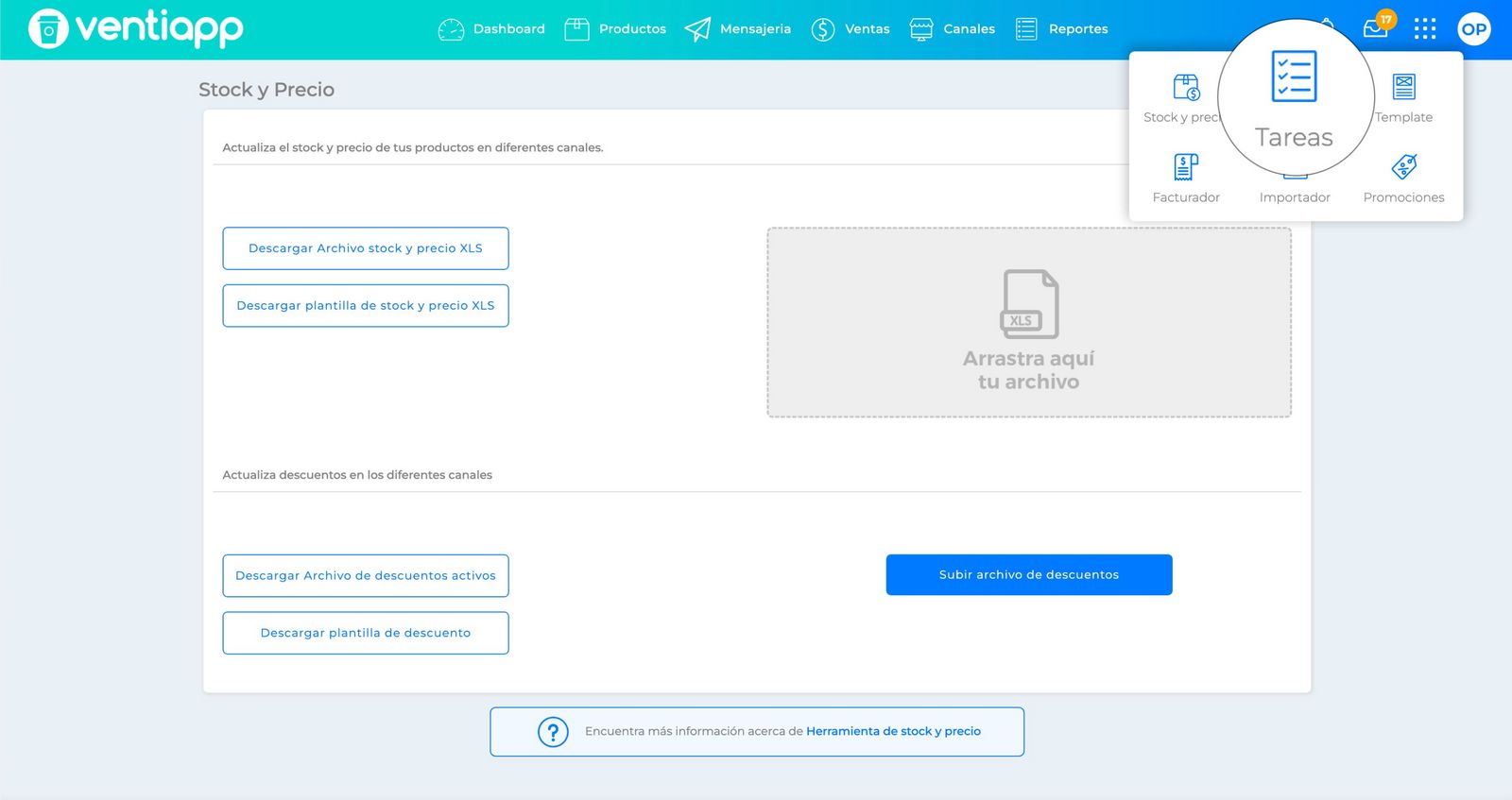This screenshot has width=1512, height=800.
Task: Click the text Actualiza el stock y precio description
Action: pos(413,147)
